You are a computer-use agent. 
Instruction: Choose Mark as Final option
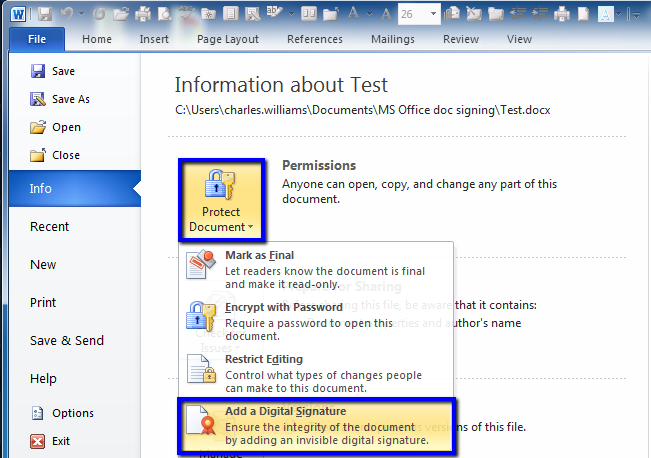pyautogui.click(x=316, y=269)
